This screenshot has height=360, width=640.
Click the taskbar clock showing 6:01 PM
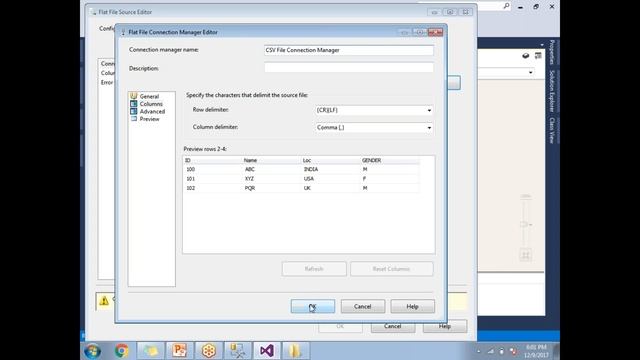point(536,351)
